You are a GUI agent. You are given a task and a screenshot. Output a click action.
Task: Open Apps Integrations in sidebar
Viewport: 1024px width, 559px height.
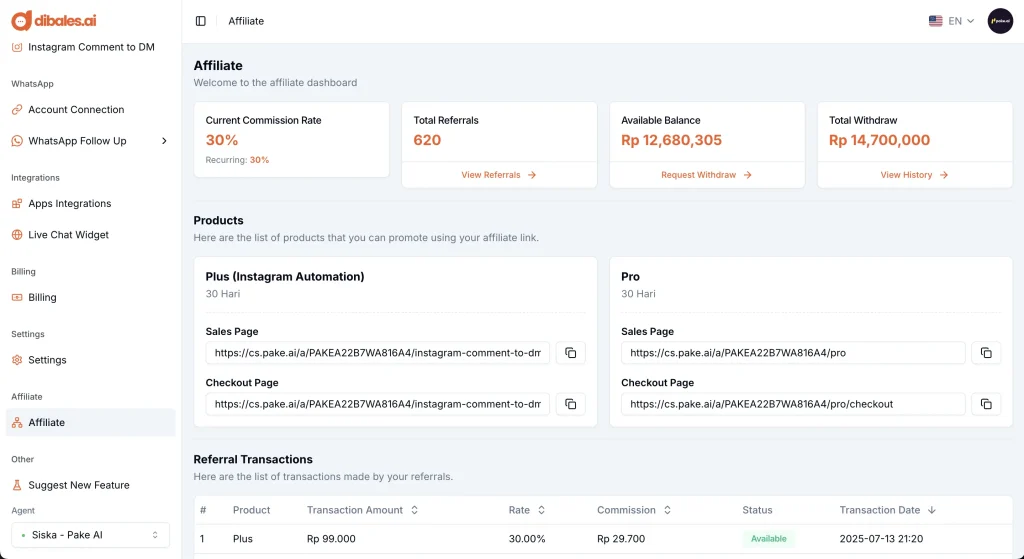(x=69, y=204)
